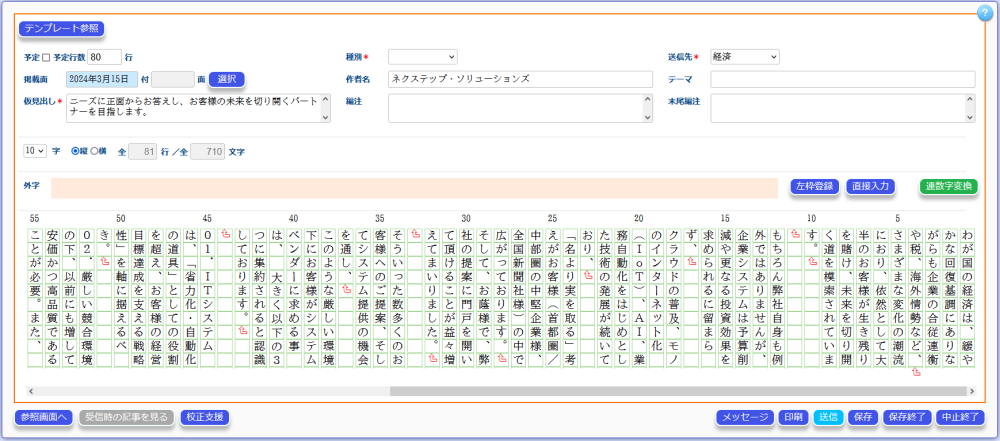
Task: Open the 種別 dropdown
Action: coord(423,57)
